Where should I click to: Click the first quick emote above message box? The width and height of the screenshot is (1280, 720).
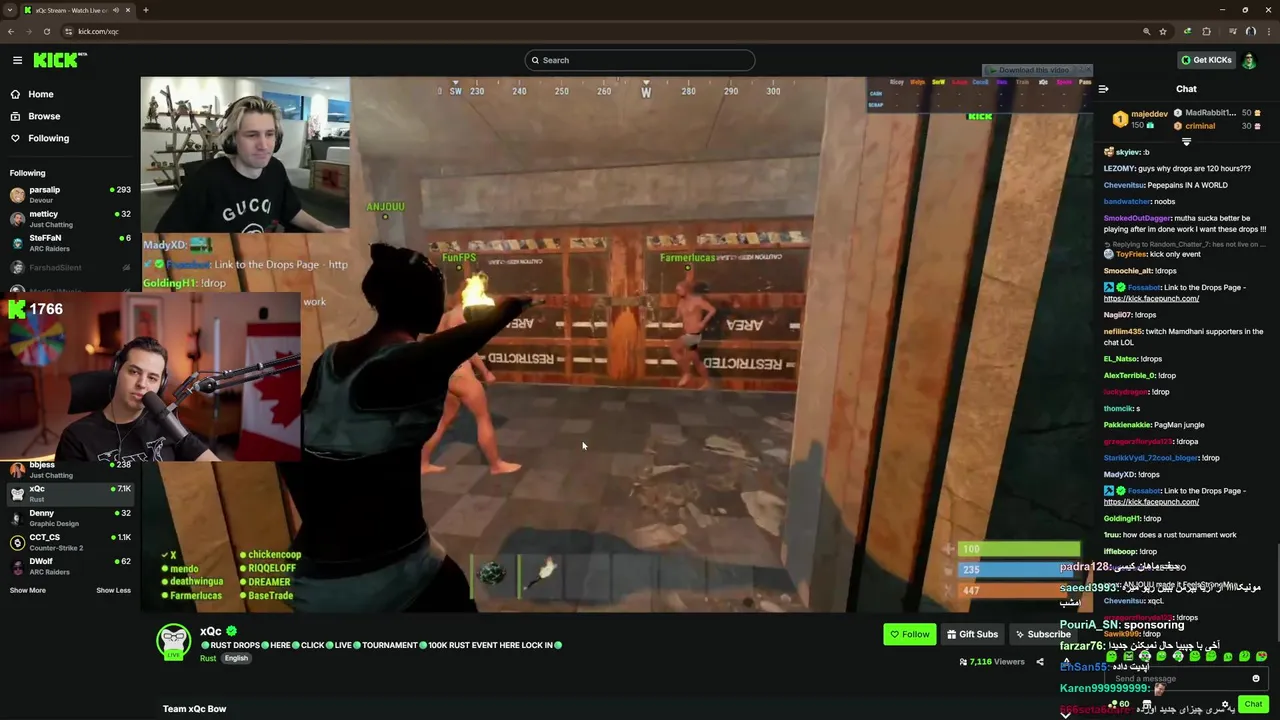click(1112, 657)
